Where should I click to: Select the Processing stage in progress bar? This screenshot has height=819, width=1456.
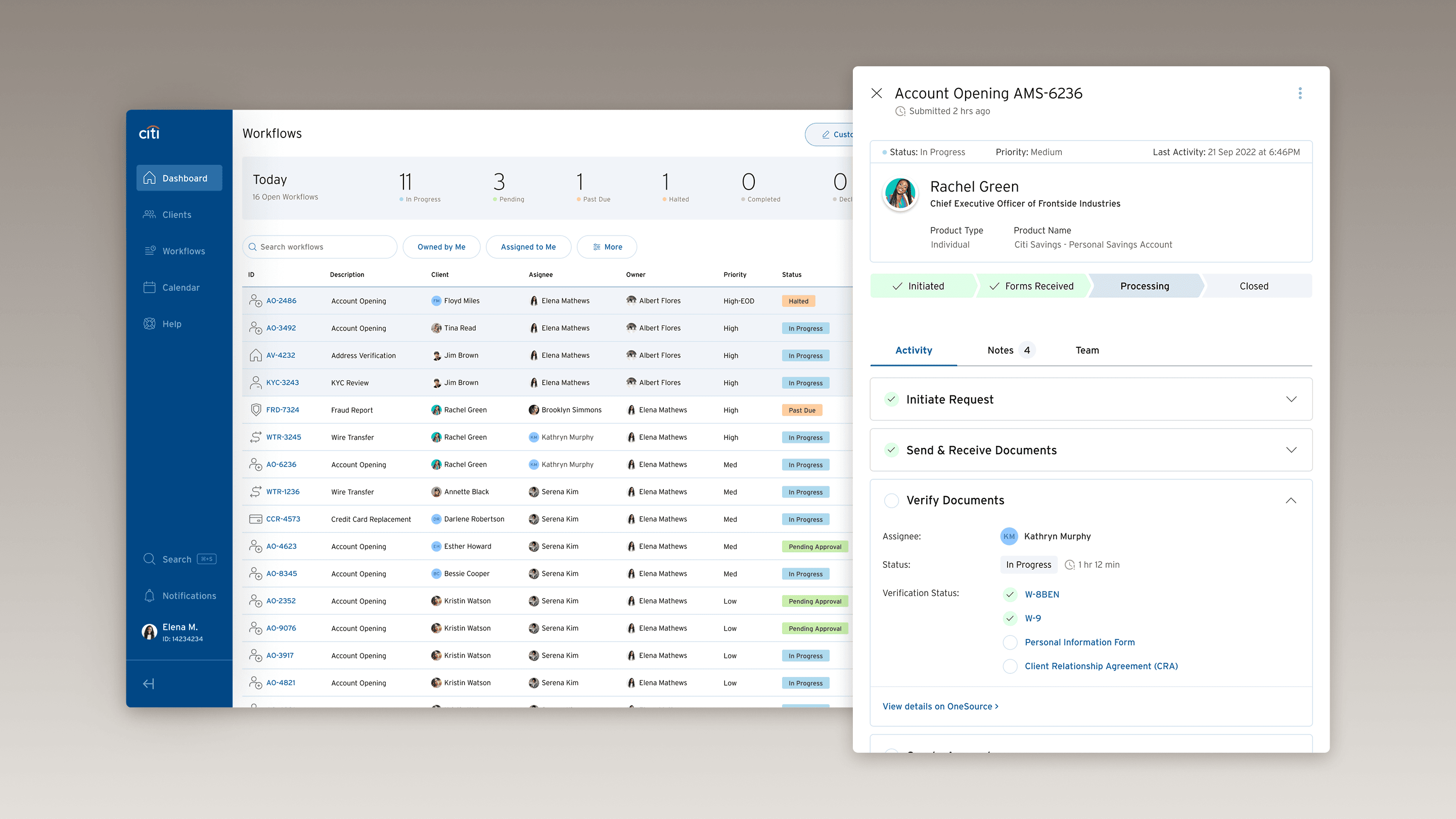(x=1144, y=286)
